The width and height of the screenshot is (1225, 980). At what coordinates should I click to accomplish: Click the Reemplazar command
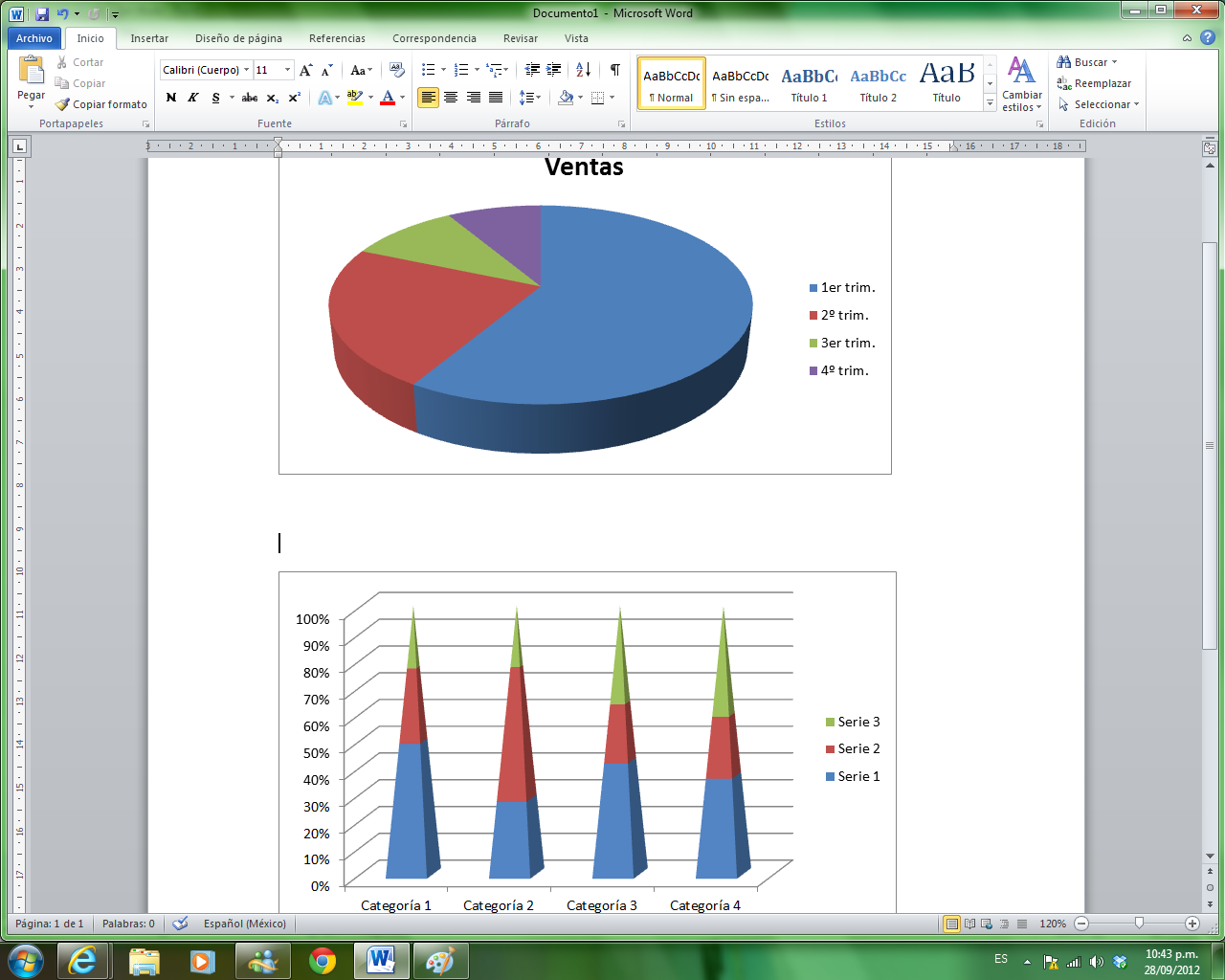[x=1095, y=83]
